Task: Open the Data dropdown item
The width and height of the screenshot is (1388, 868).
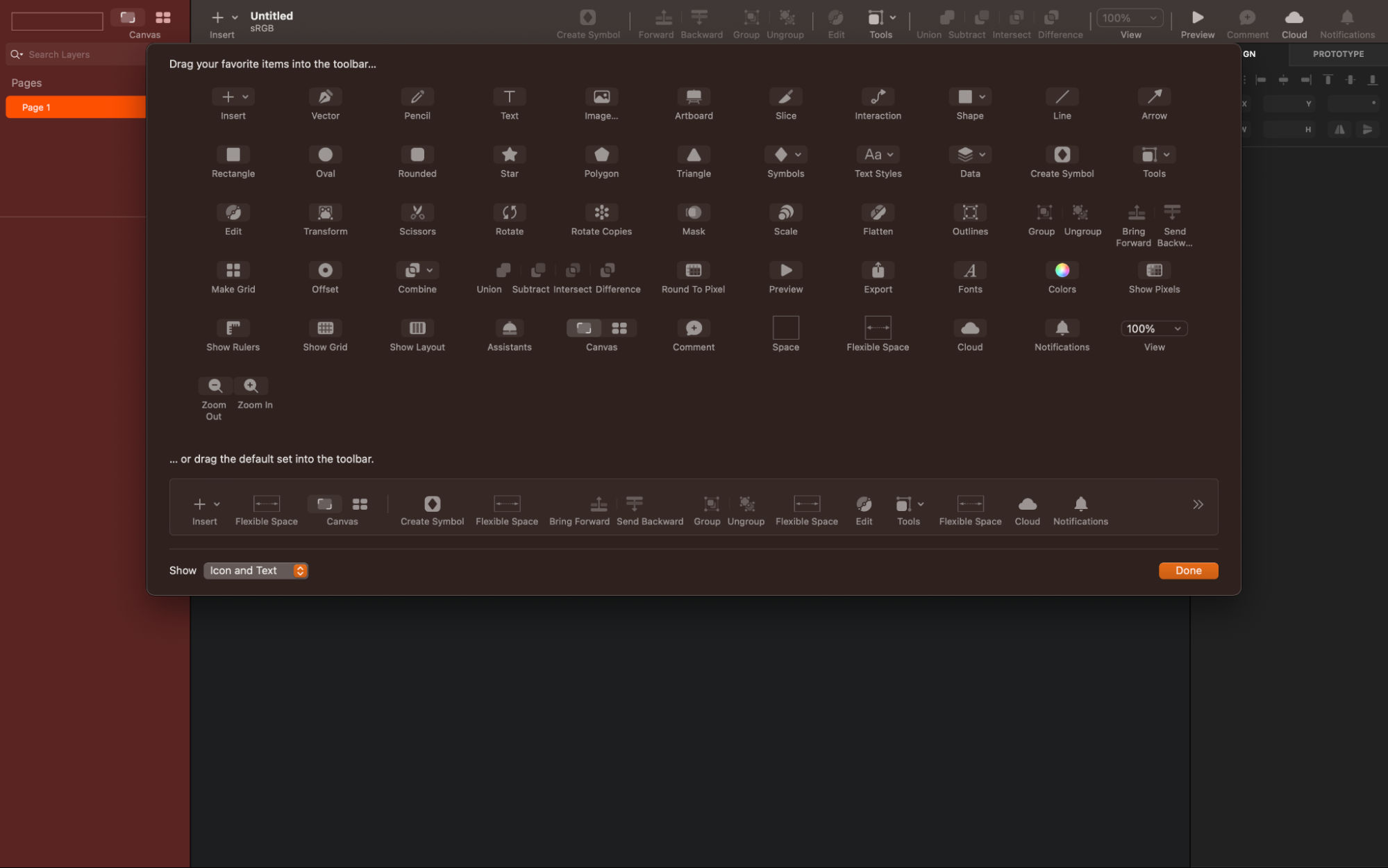Action: click(x=970, y=154)
